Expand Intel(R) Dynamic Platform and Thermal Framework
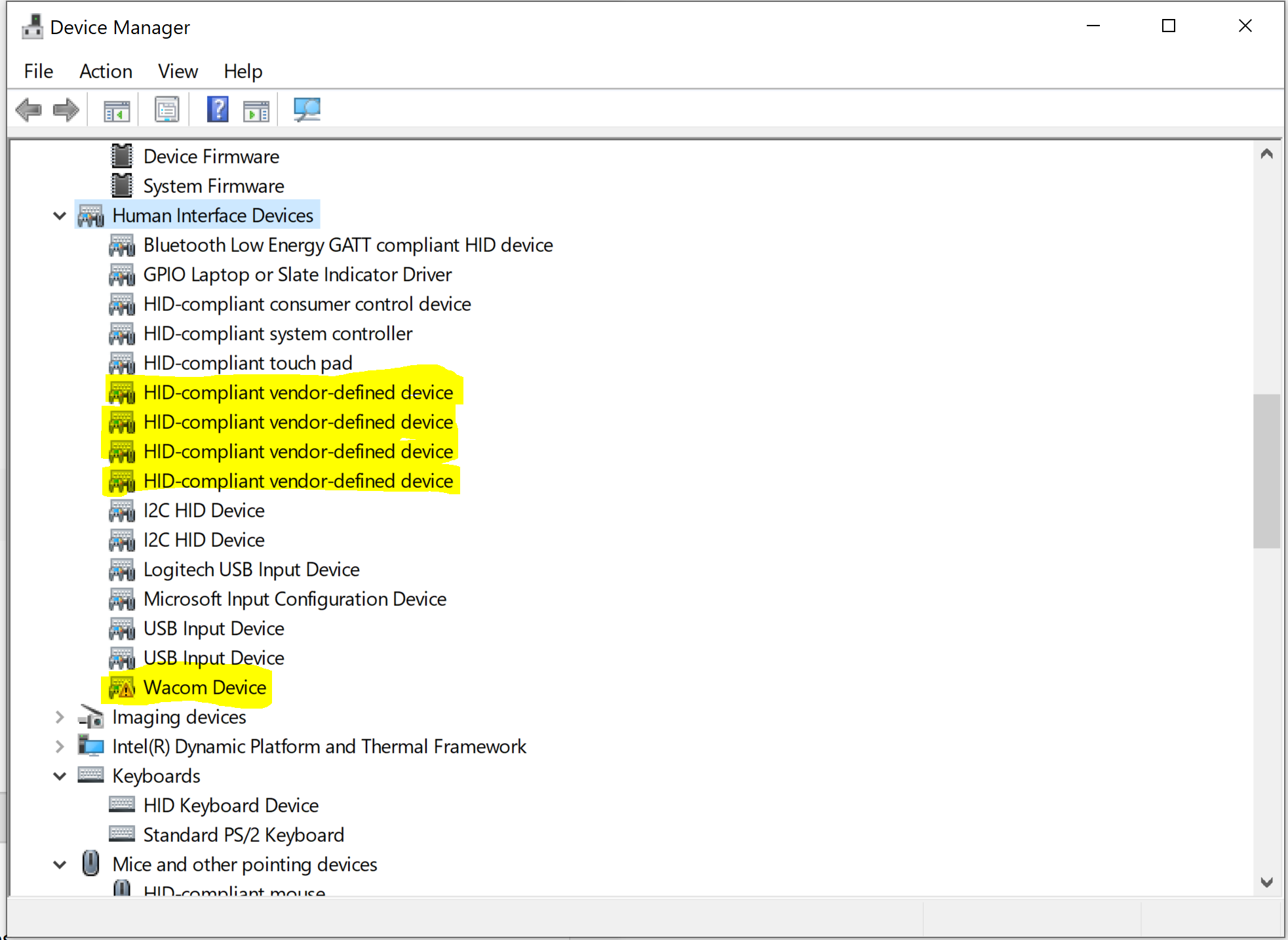 pos(60,747)
